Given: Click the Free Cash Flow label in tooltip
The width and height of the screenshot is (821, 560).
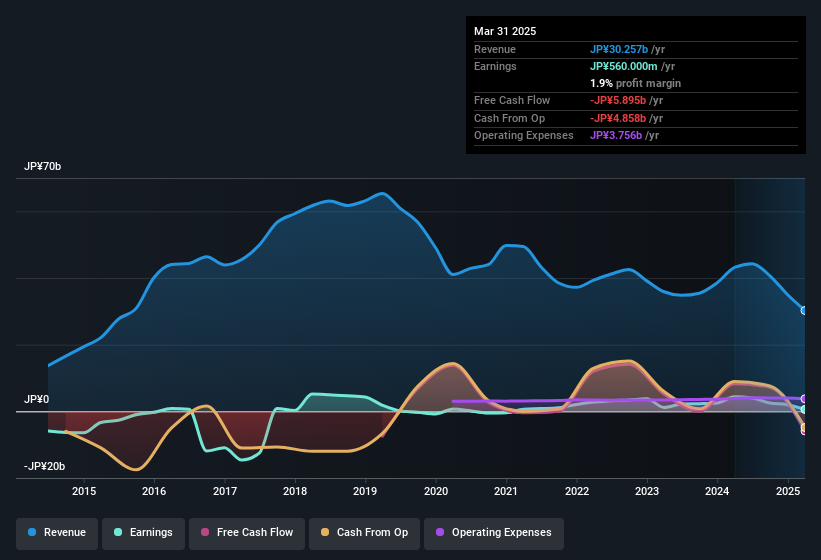Looking at the screenshot, I should [512, 100].
